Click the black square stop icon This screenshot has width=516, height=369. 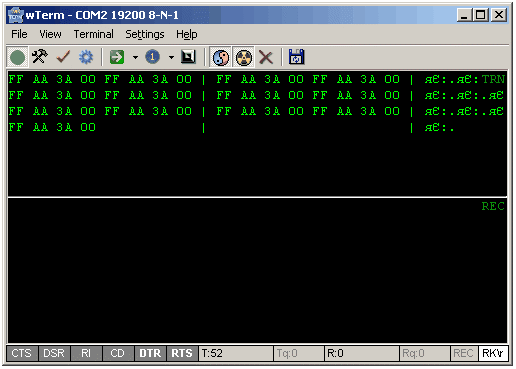pos(188,57)
